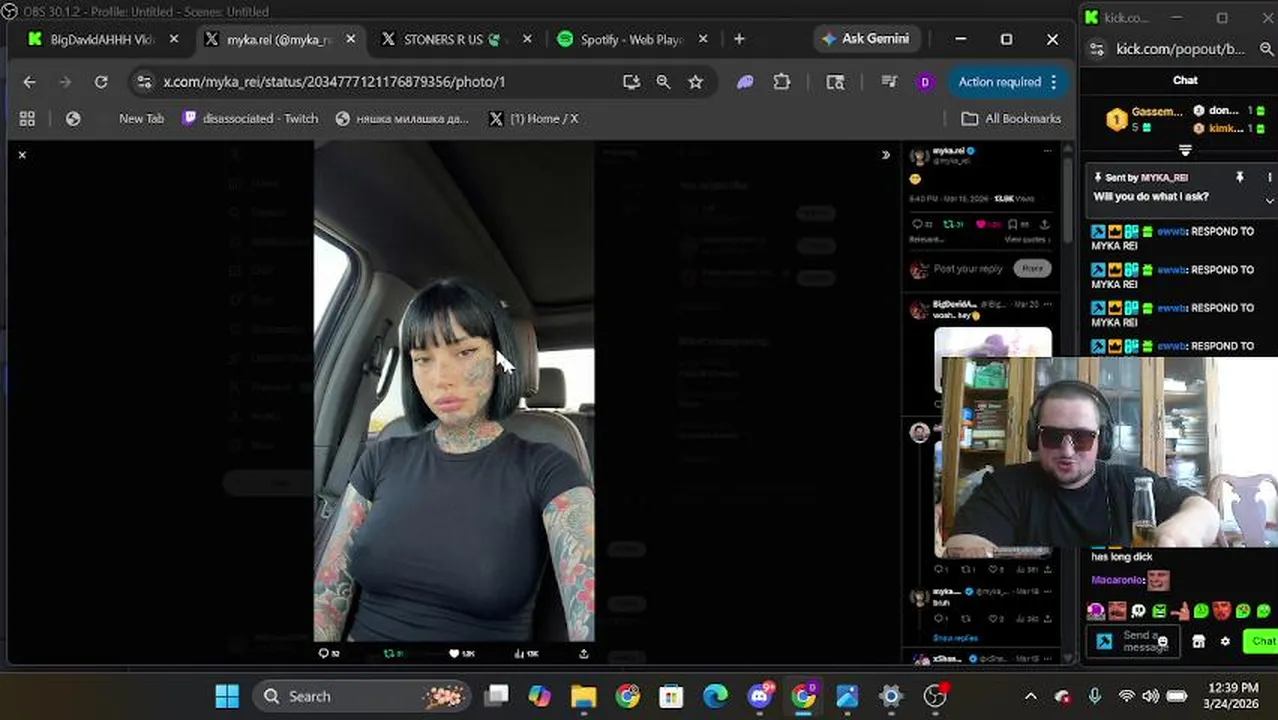Expand the chat leaderboard arrow below Gassem

tap(1185, 150)
